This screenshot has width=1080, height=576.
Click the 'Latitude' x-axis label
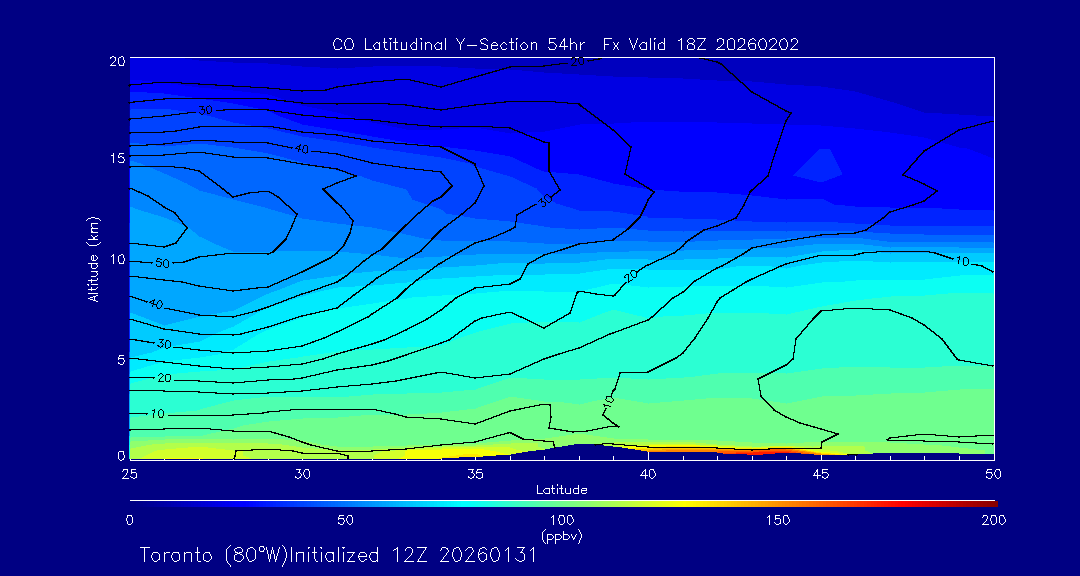click(561, 489)
